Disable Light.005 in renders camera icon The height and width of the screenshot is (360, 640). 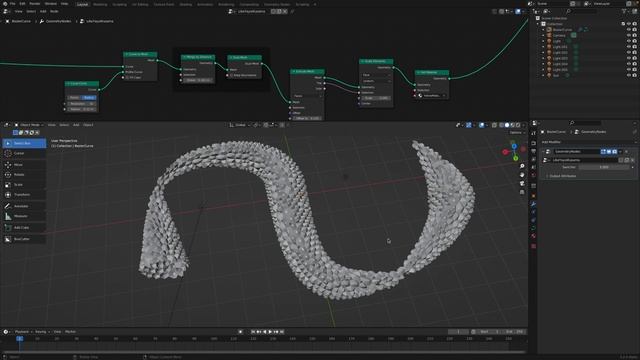pos(634,70)
